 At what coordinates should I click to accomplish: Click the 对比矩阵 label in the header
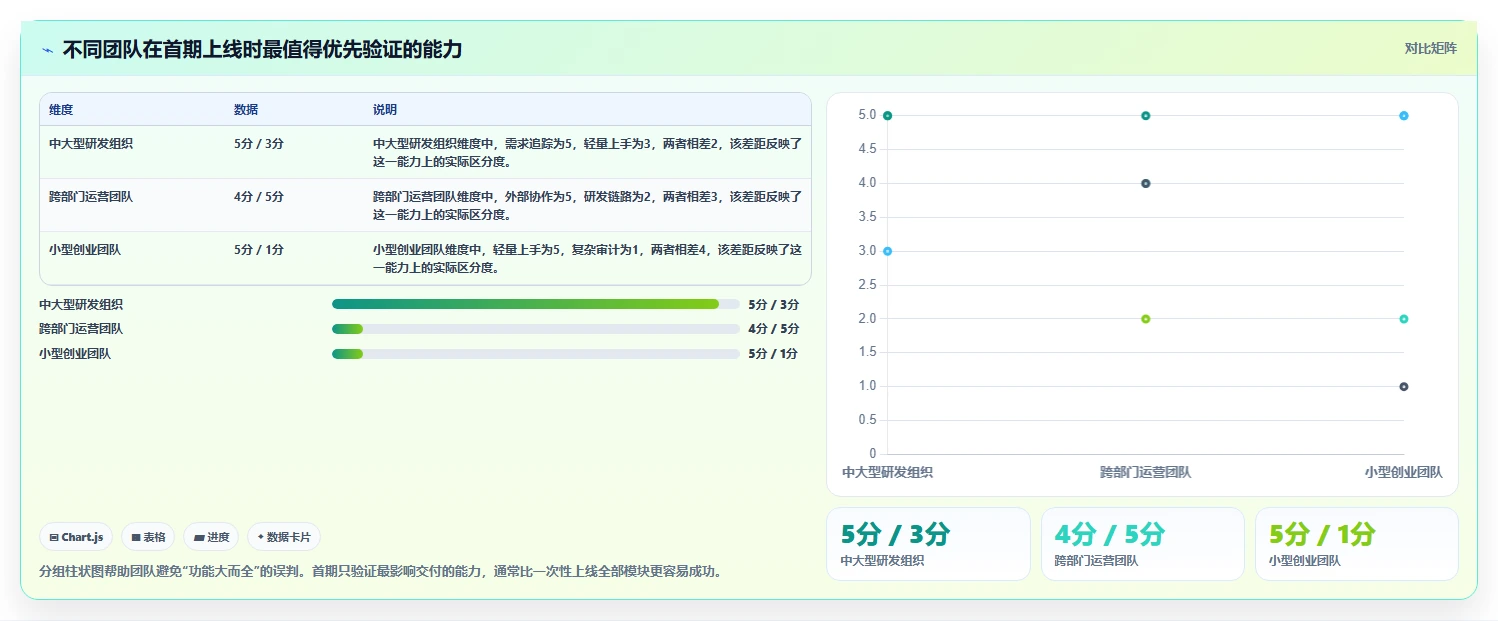[x=1430, y=48]
